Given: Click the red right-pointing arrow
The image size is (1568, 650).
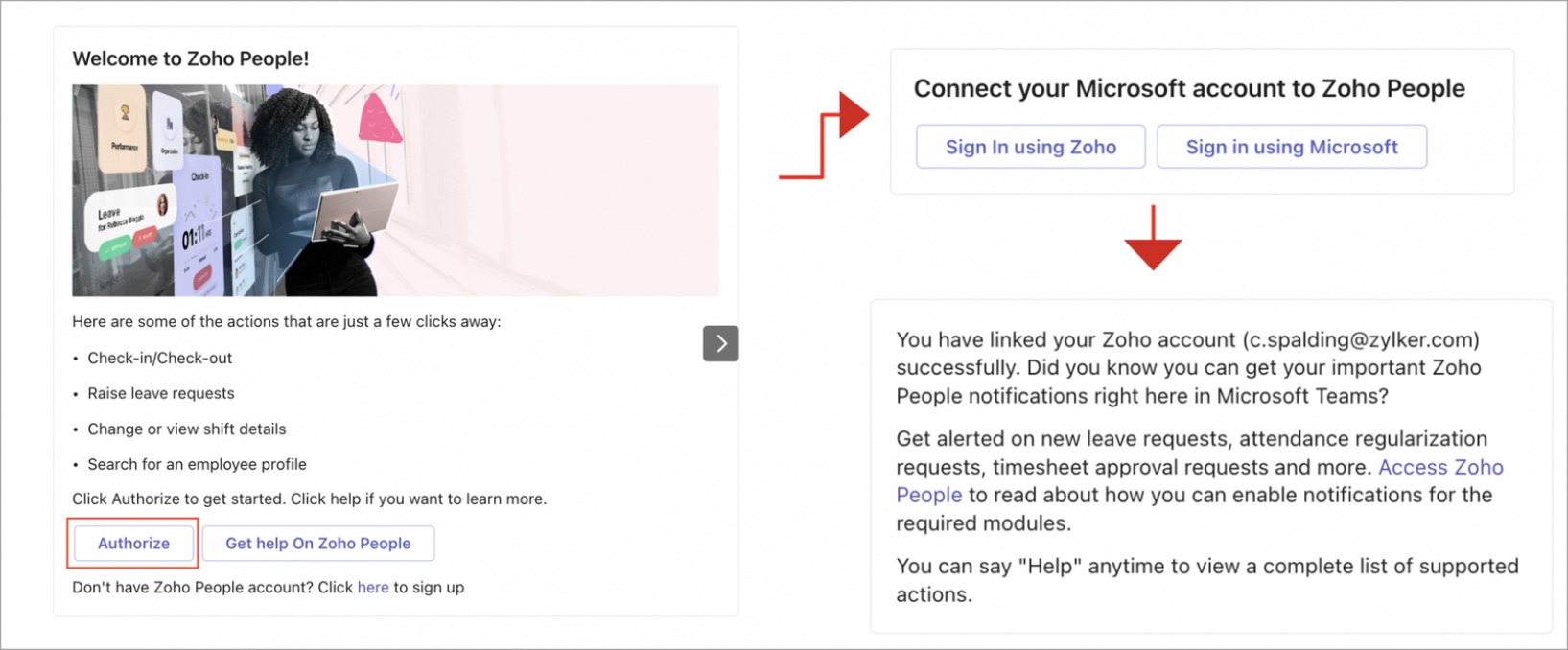Looking at the screenshot, I should tap(850, 116).
